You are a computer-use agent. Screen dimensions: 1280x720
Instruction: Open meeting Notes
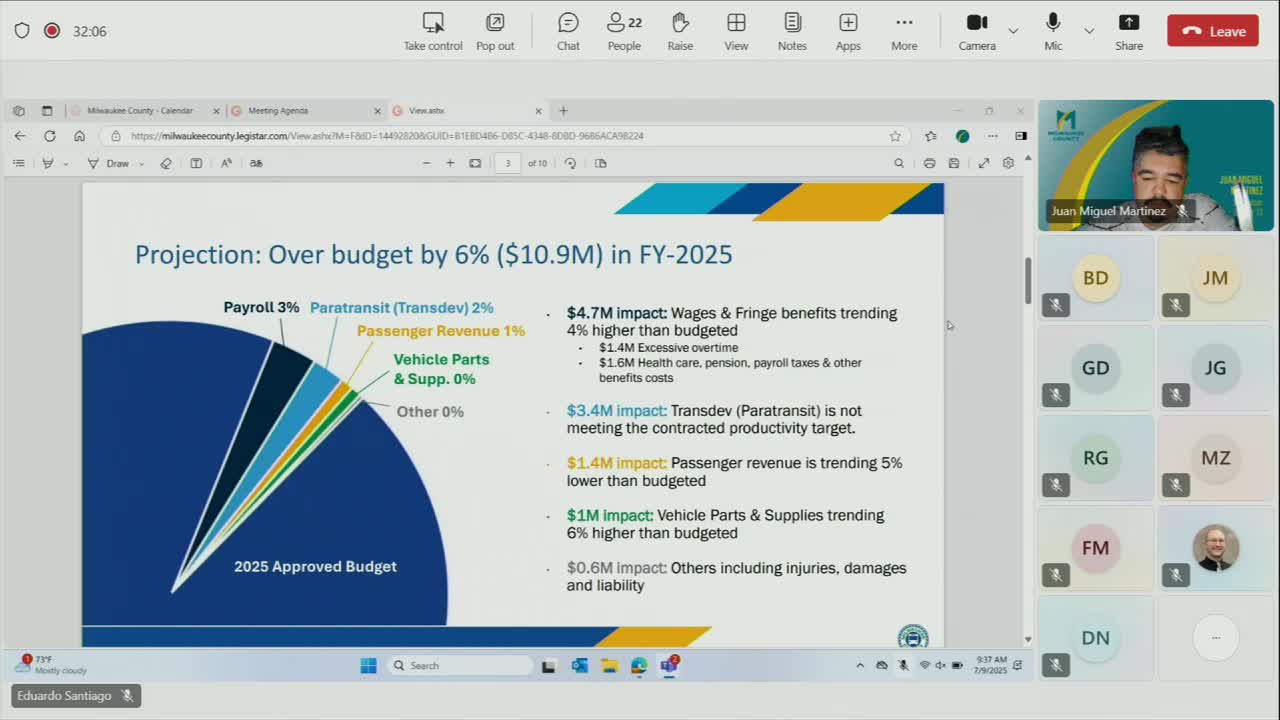tap(792, 32)
